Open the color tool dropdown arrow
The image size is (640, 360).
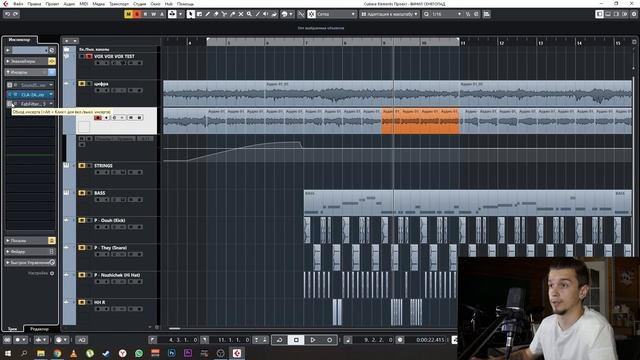point(291,14)
